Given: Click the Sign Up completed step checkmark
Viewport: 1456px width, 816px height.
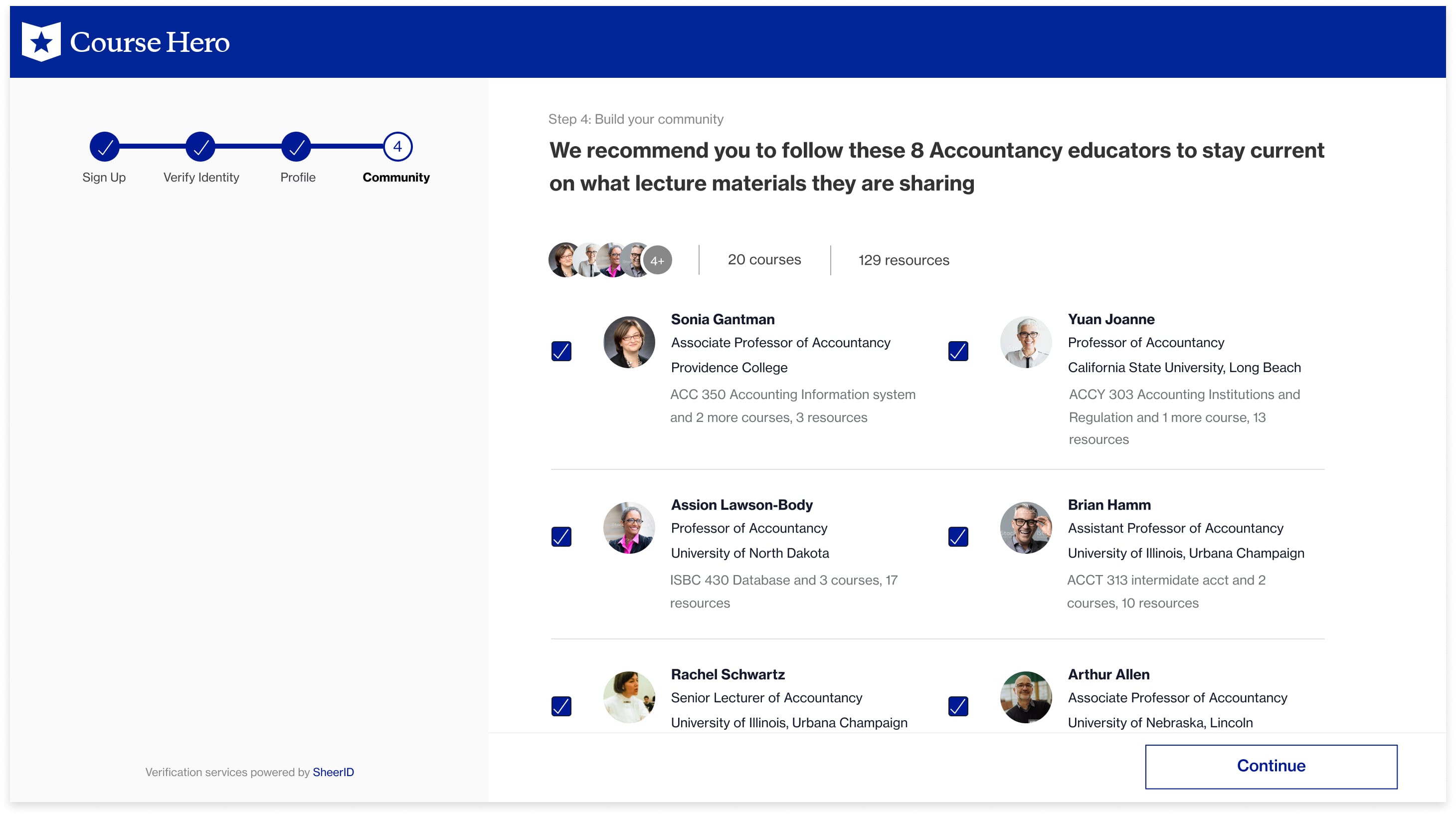Looking at the screenshot, I should tap(105, 147).
